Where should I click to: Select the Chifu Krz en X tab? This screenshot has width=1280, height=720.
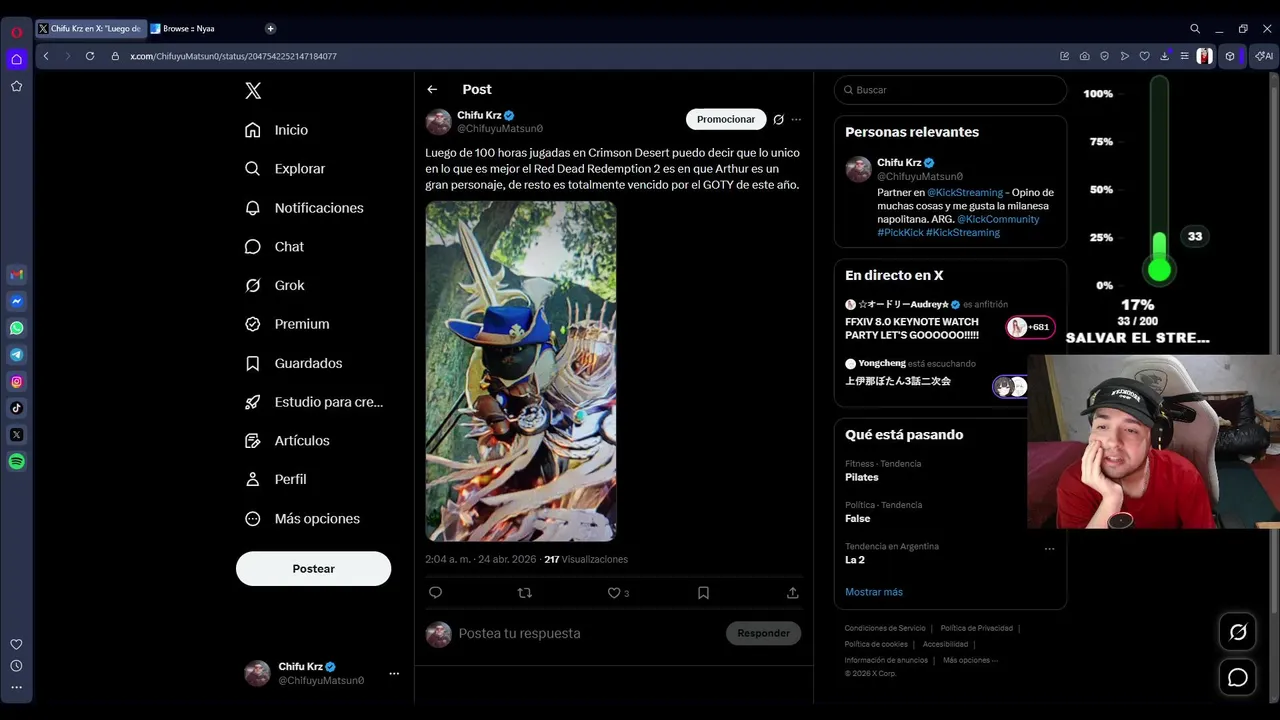90,29
